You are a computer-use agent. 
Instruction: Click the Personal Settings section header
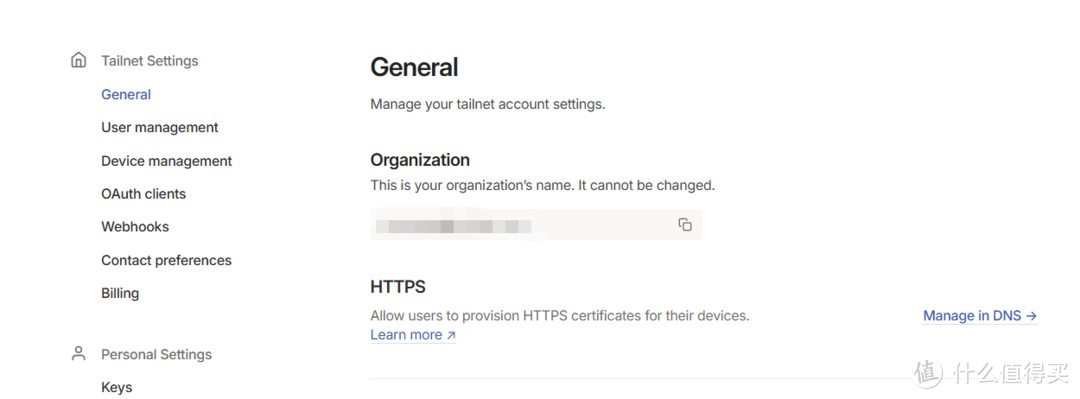156,354
